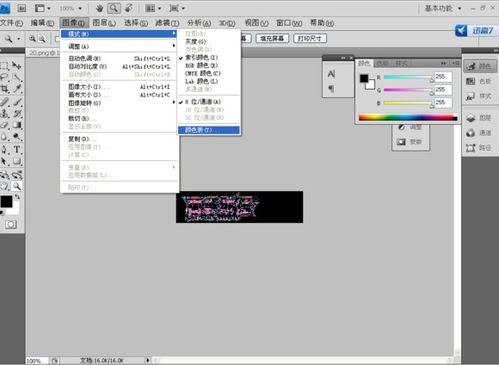499x365 pixels.
Task: Click the Hand tool in application bar
Action: [99, 8]
